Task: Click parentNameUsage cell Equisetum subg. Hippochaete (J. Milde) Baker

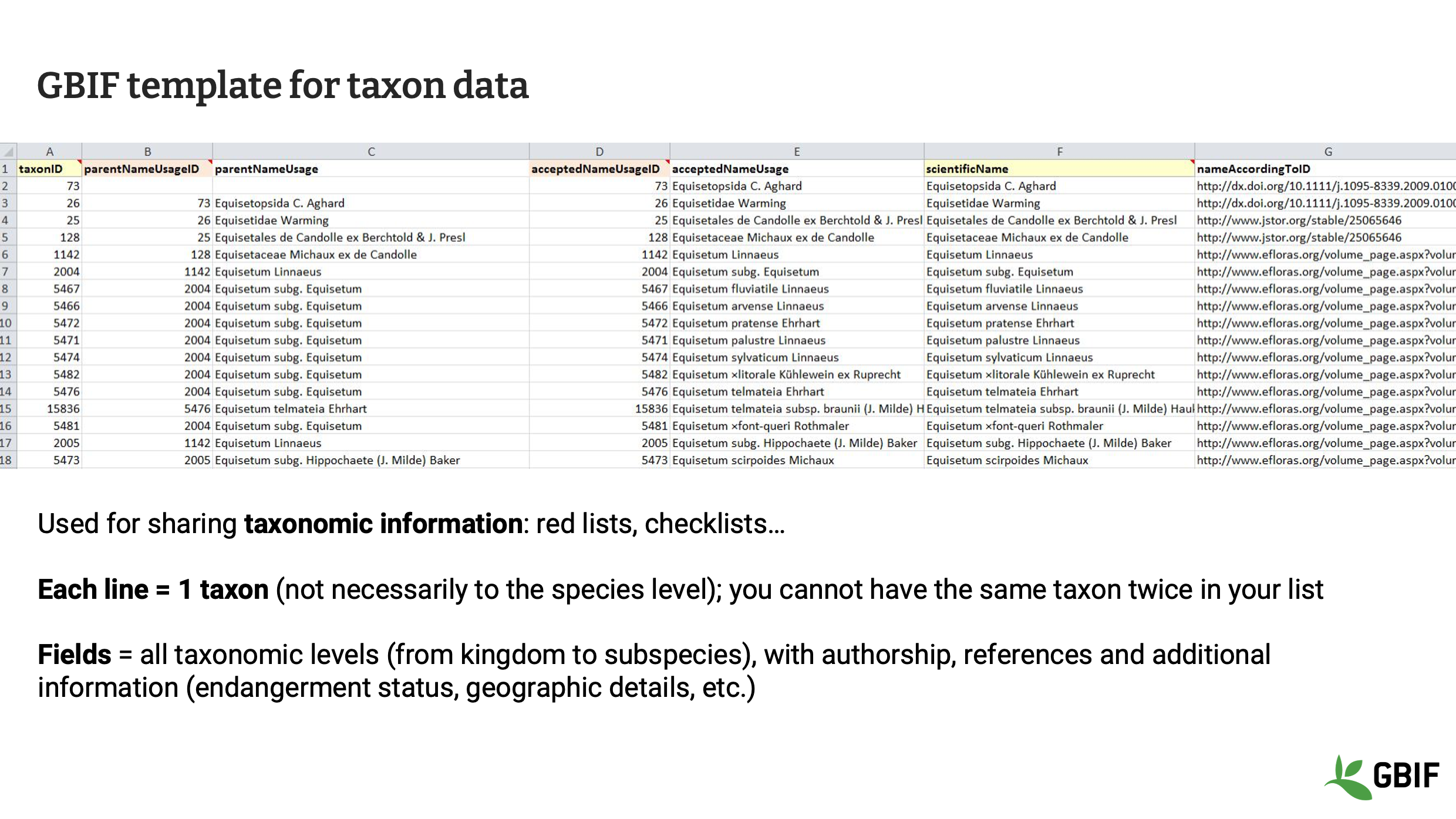Action: click(371, 460)
